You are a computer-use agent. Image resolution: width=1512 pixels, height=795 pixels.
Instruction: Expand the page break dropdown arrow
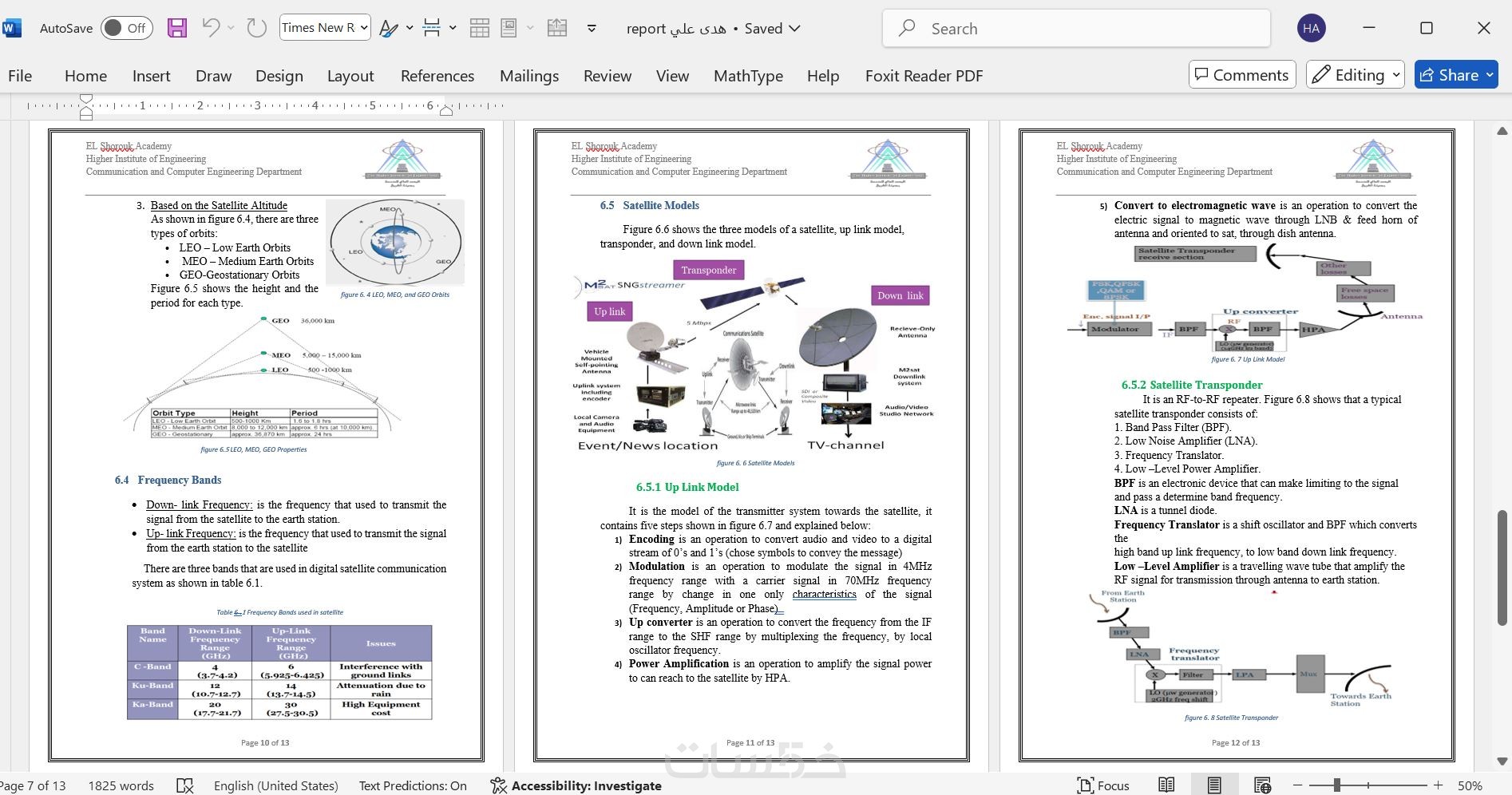point(453,28)
